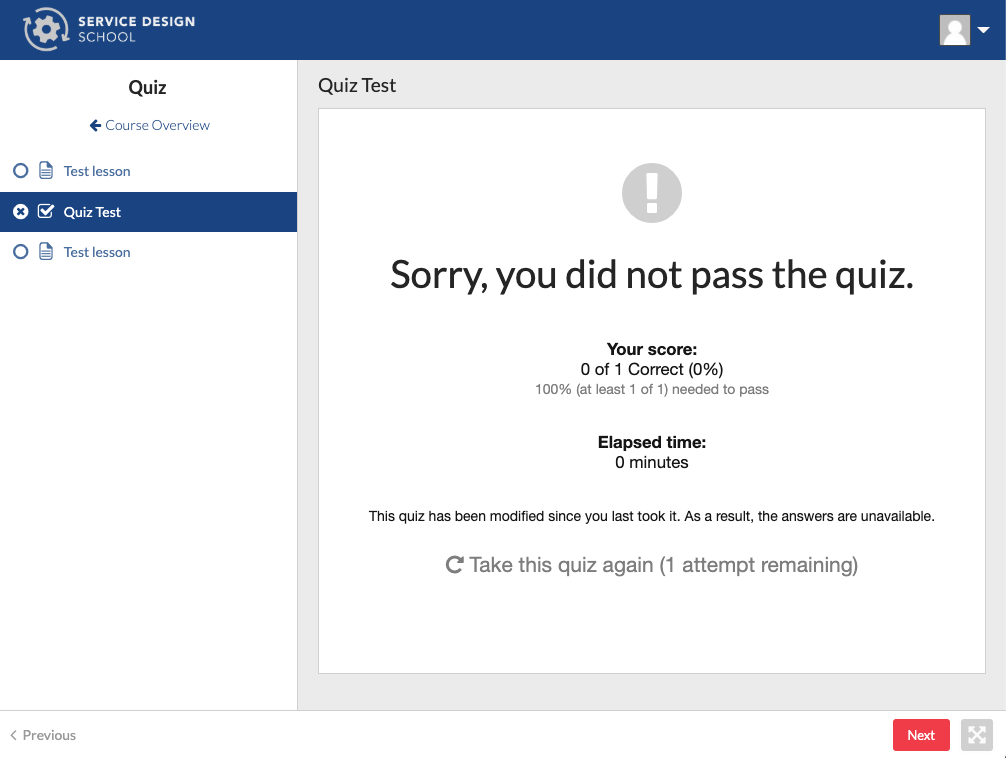Click the 'quiz has been modified' notice

(652, 516)
